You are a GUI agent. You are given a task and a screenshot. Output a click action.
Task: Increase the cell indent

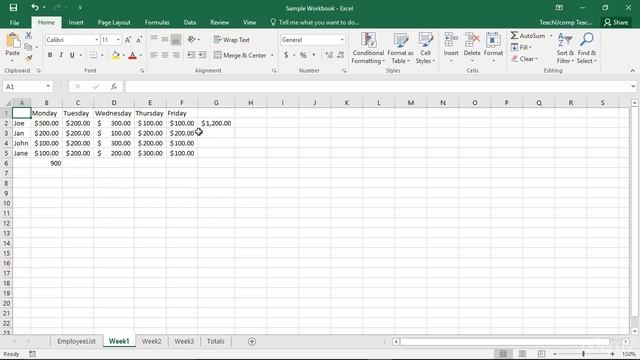tap(202, 55)
